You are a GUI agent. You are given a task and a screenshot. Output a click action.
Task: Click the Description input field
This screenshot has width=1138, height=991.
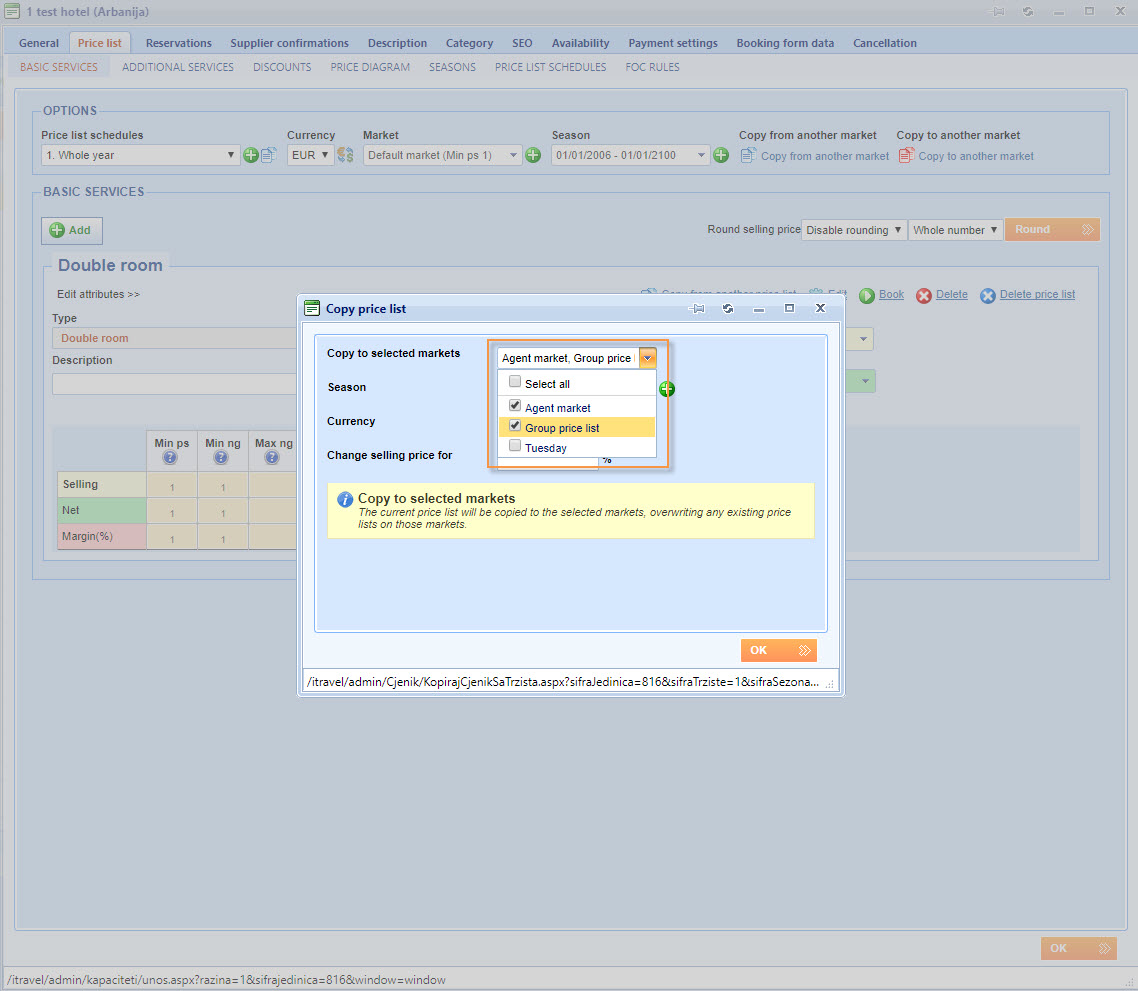coord(174,383)
